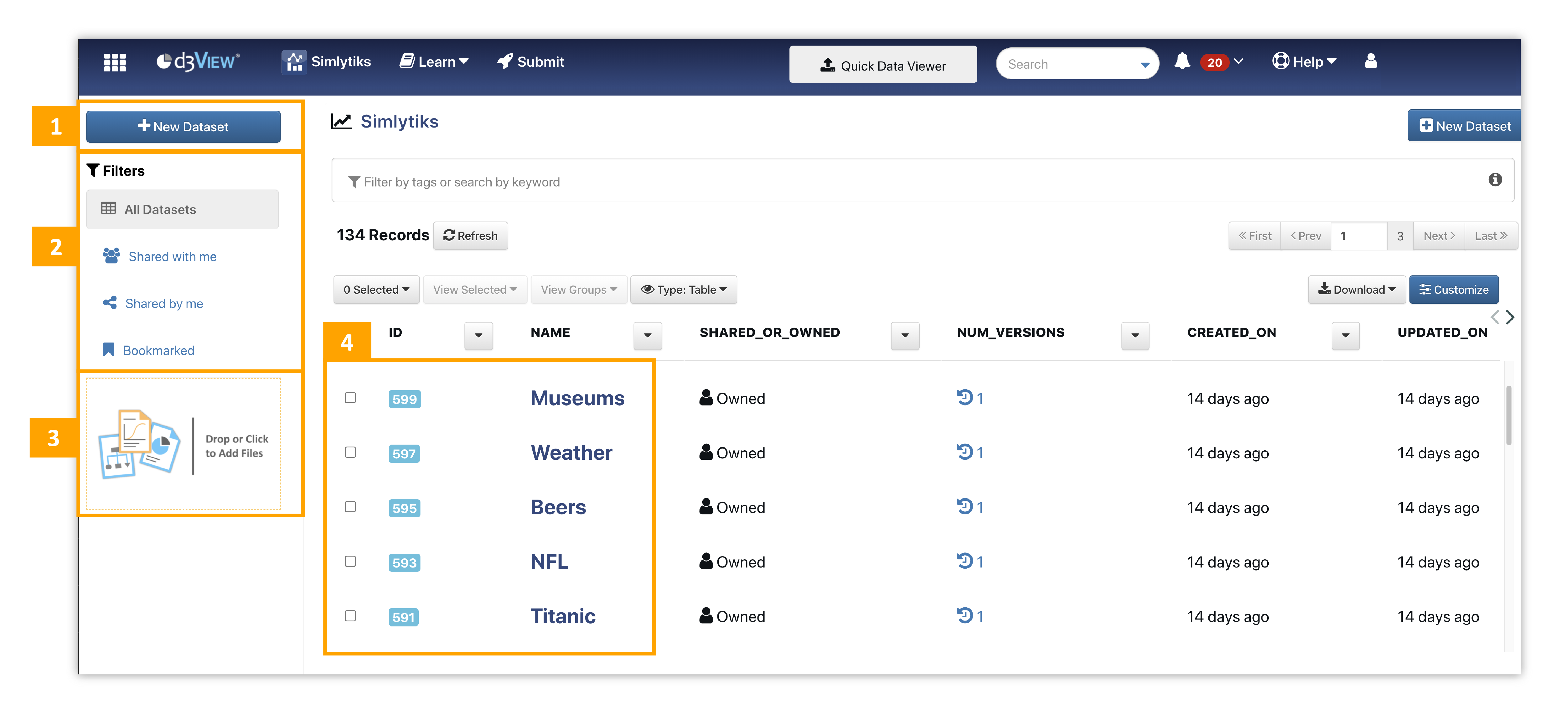The width and height of the screenshot is (1568, 720).
Task: Expand the View Groups dropdown
Action: [578, 290]
